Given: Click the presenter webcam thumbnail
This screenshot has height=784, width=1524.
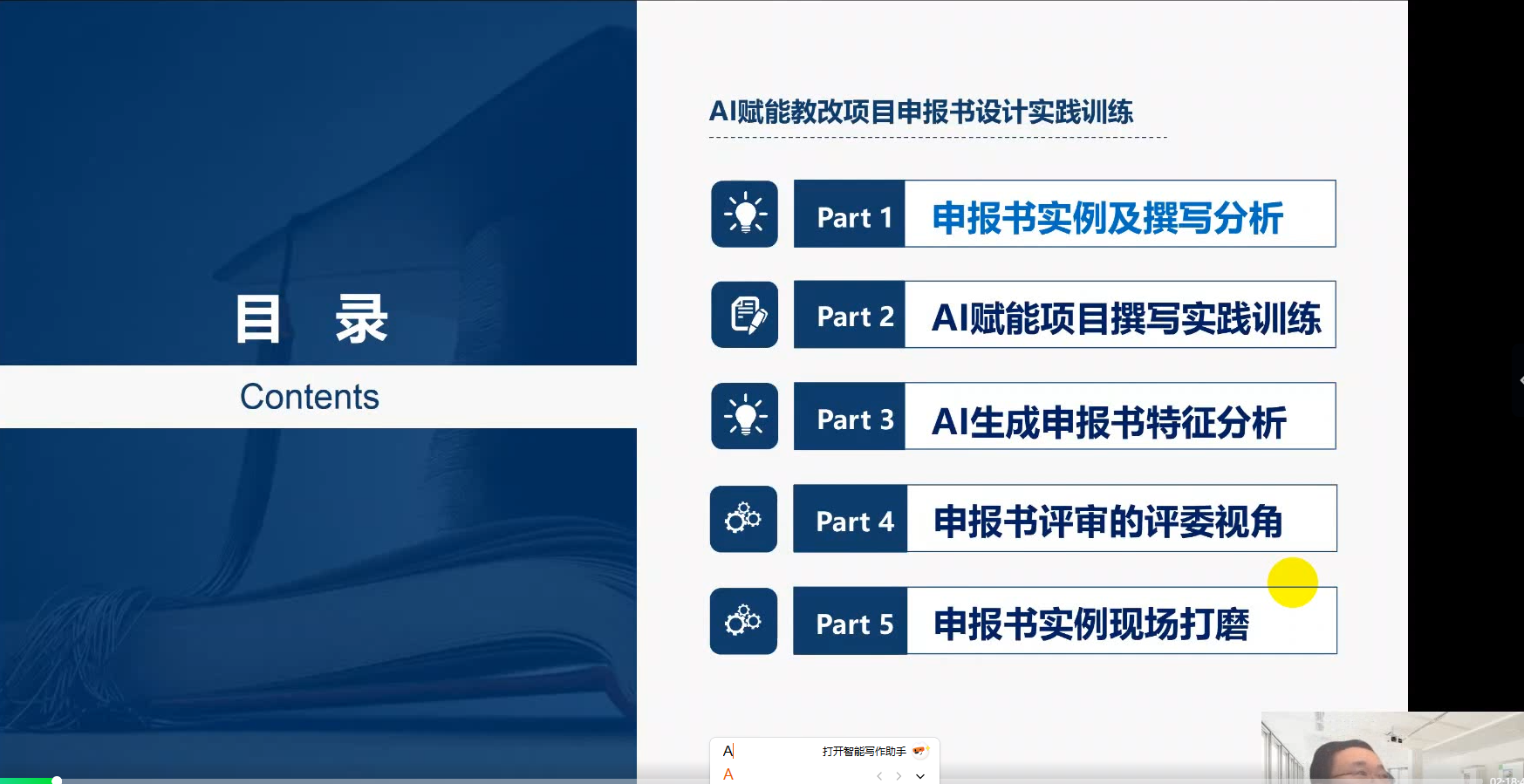Looking at the screenshot, I should (x=1391, y=747).
